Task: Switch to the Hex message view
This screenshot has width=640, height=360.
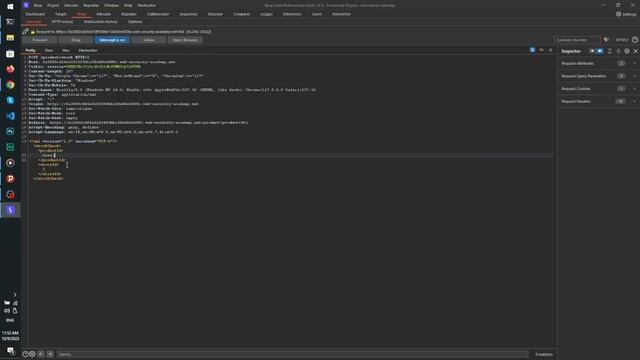Action: pyautogui.click(x=65, y=50)
